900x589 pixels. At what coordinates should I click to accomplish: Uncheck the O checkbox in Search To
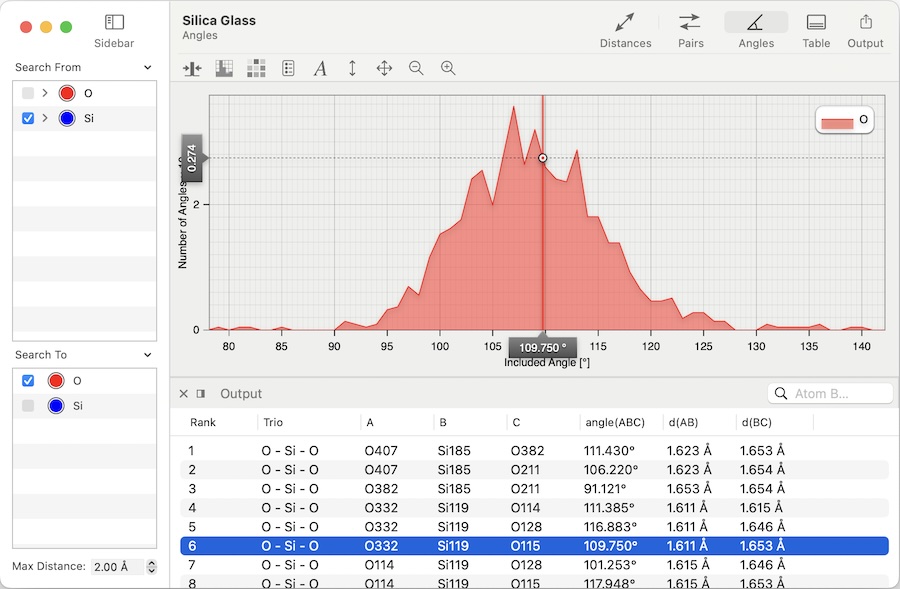pos(28,380)
